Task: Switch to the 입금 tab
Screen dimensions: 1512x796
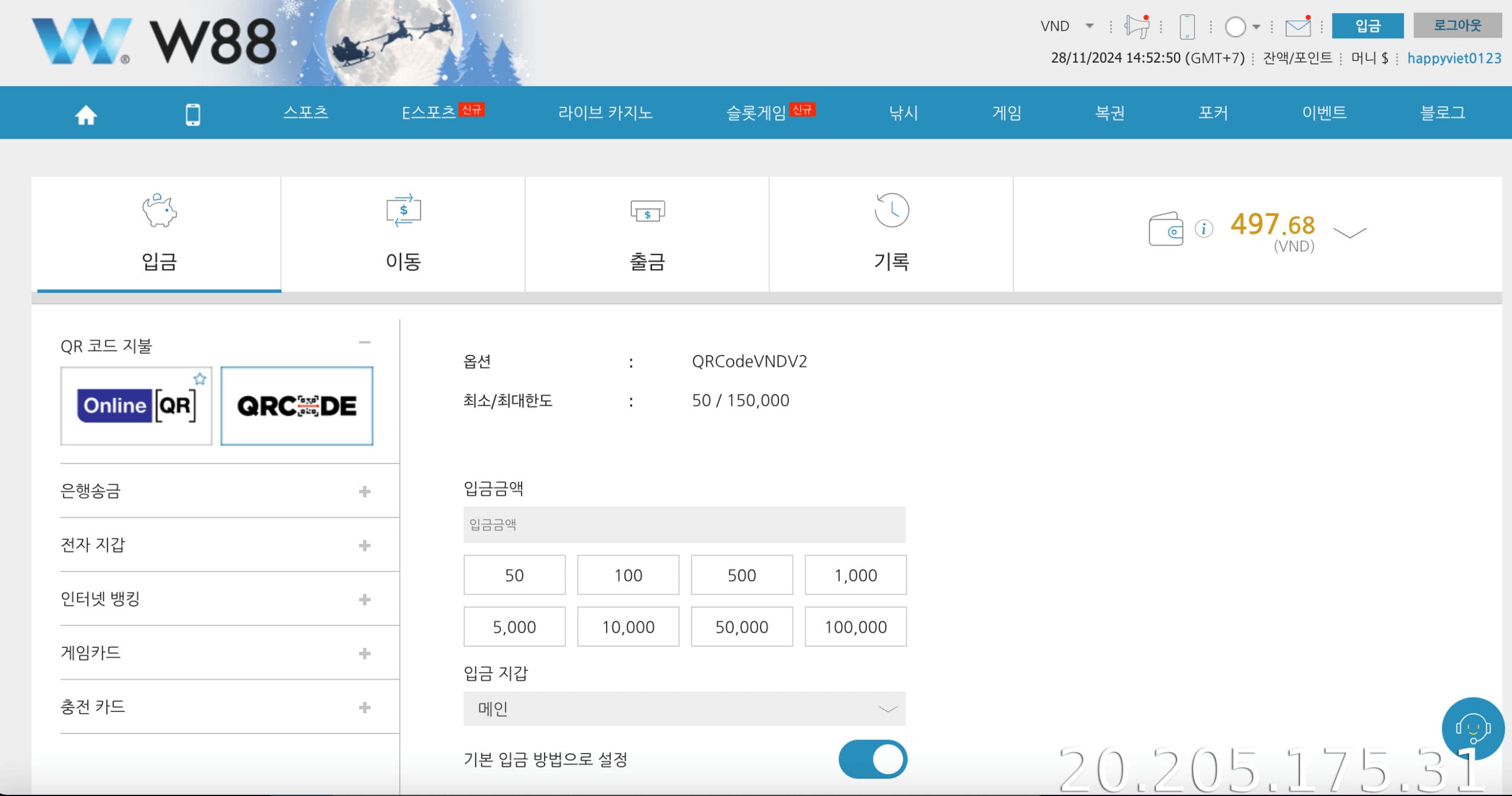Action: (159, 234)
